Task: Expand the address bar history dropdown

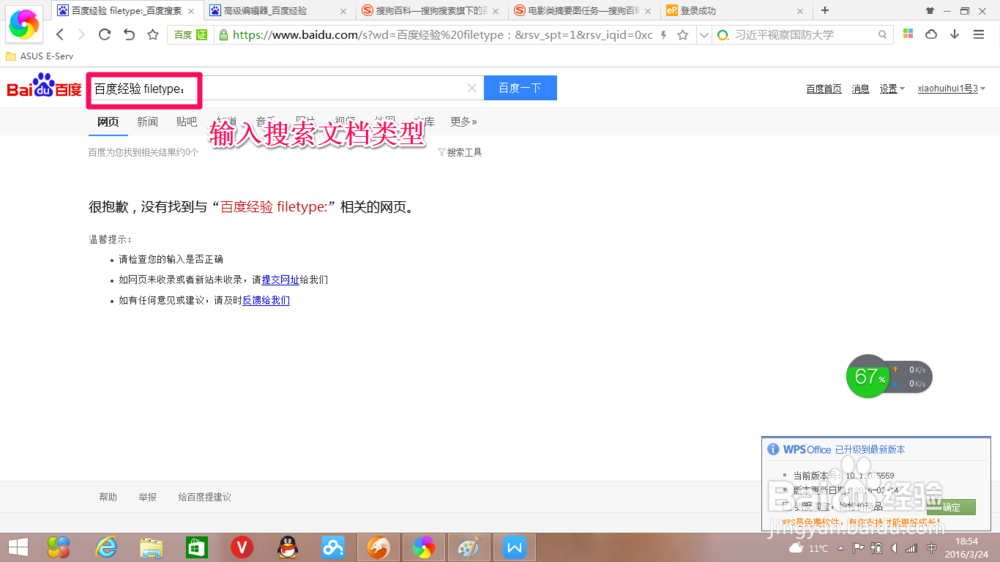Action: (703, 35)
